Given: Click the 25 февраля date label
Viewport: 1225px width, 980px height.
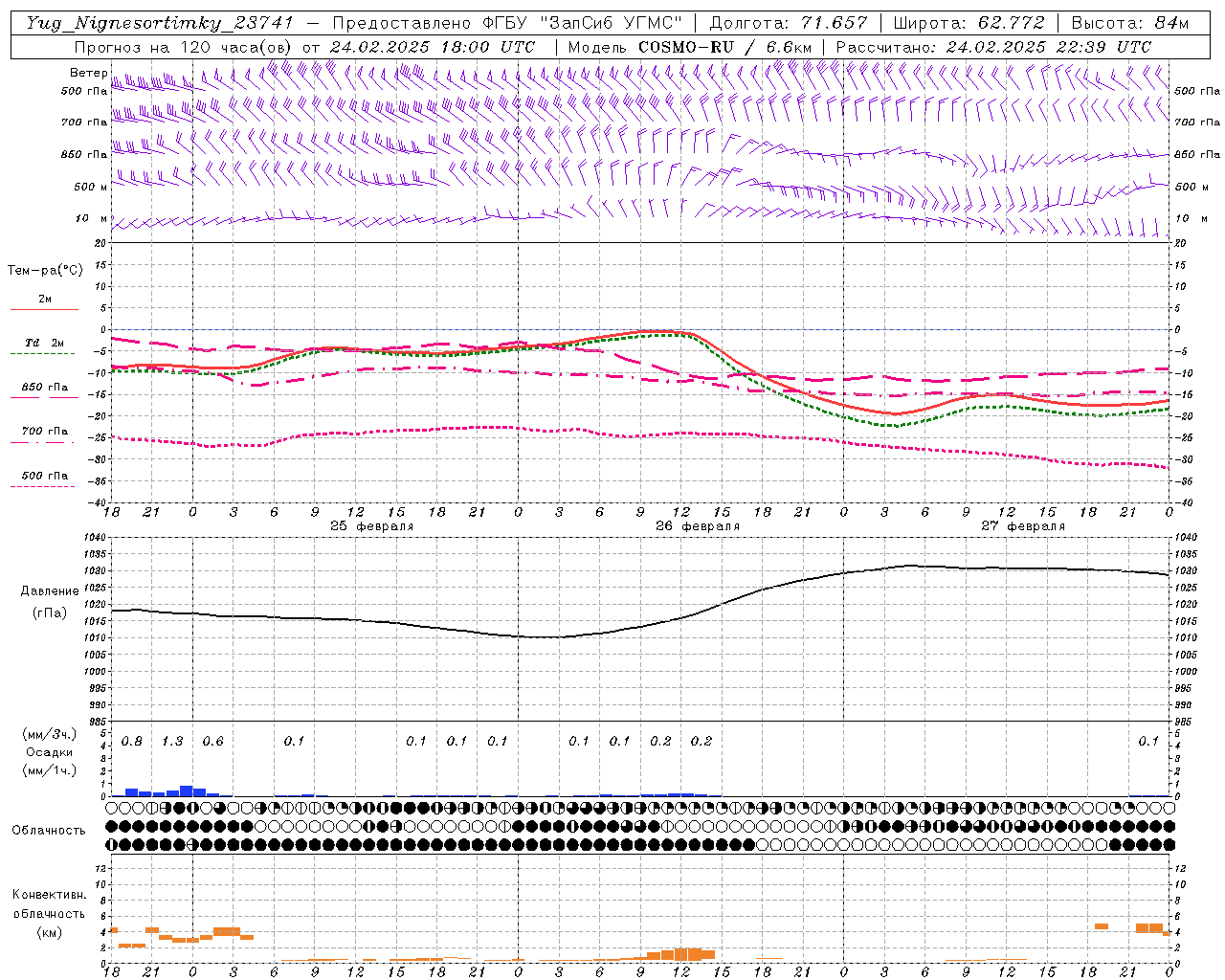Looking at the screenshot, I should 372,526.
